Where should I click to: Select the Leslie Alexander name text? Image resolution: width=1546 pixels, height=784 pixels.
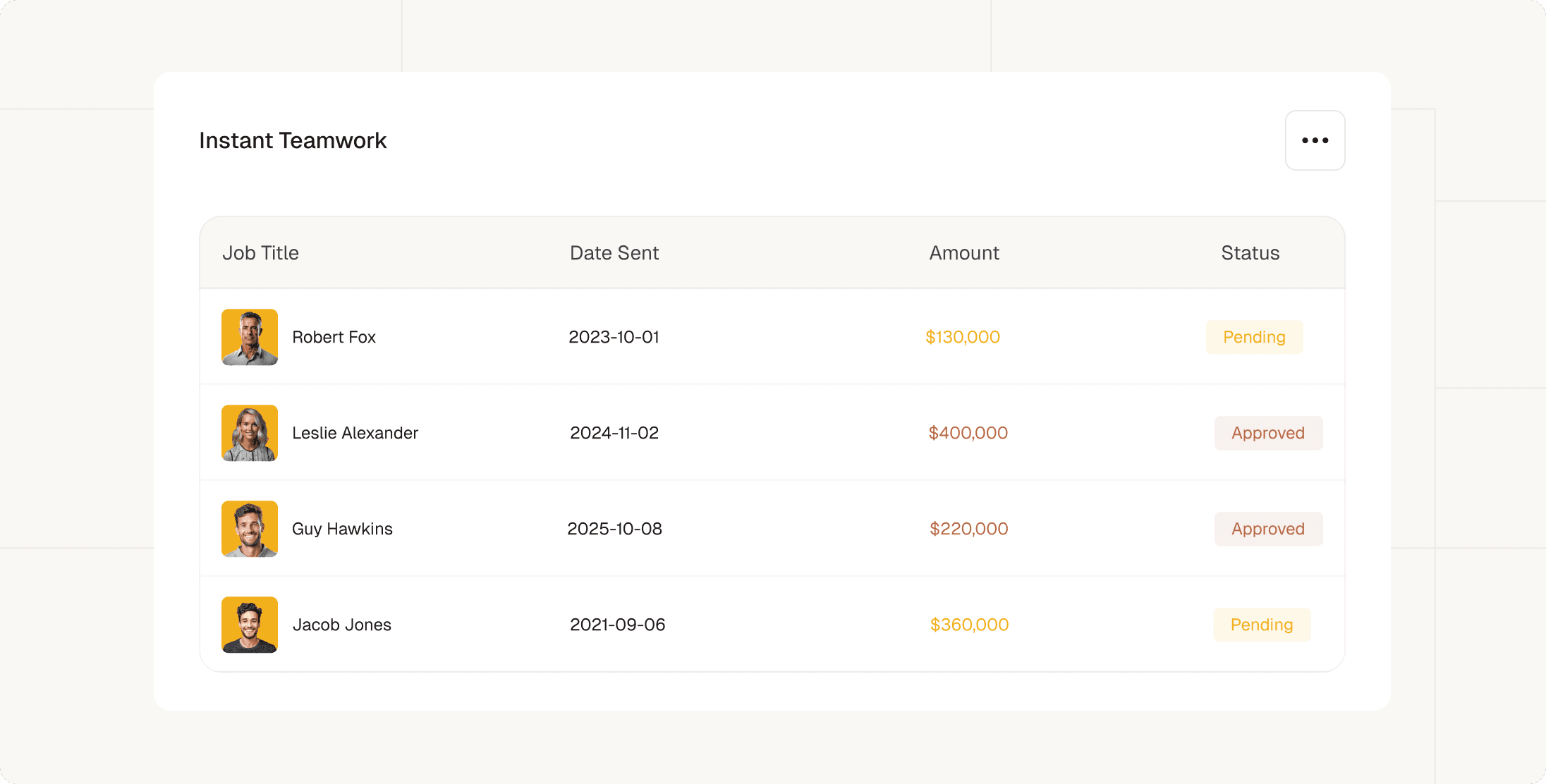(355, 433)
